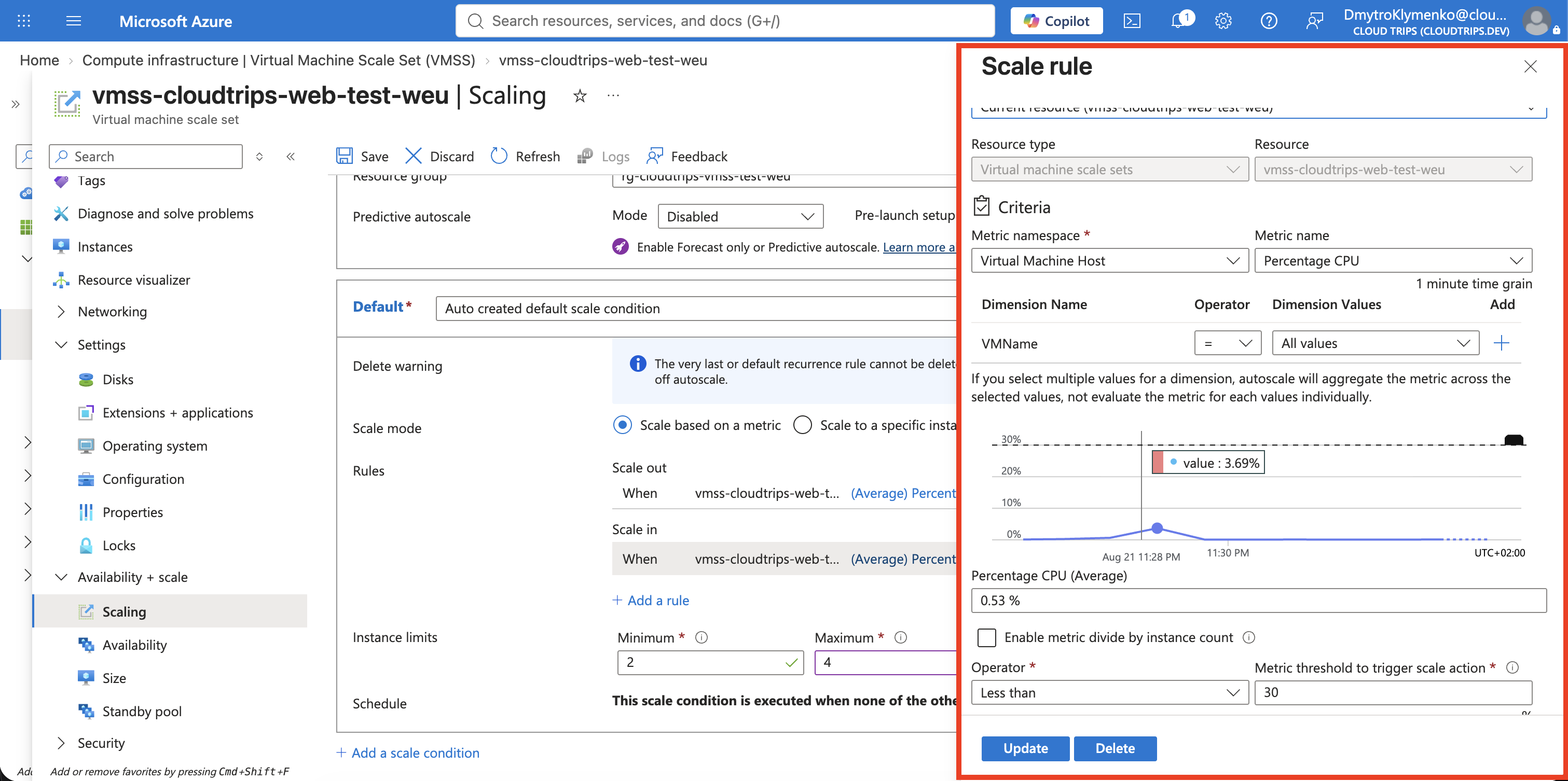Expand the far-left collapsed portal sidebar
1568x781 pixels.
click(x=16, y=104)
